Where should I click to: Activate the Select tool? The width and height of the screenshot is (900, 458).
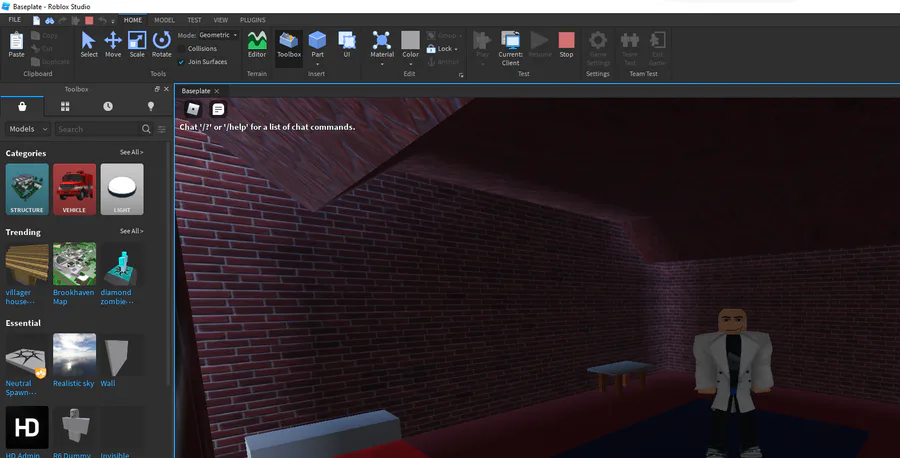coord(88,44)
